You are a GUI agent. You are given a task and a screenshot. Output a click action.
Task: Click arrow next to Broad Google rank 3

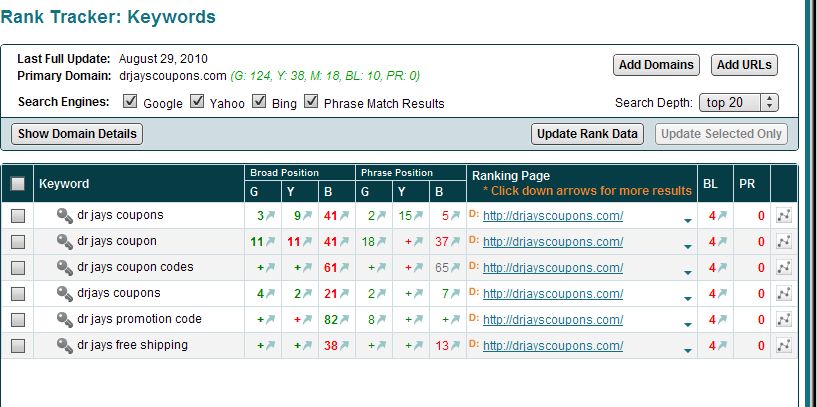pos(270,216)
